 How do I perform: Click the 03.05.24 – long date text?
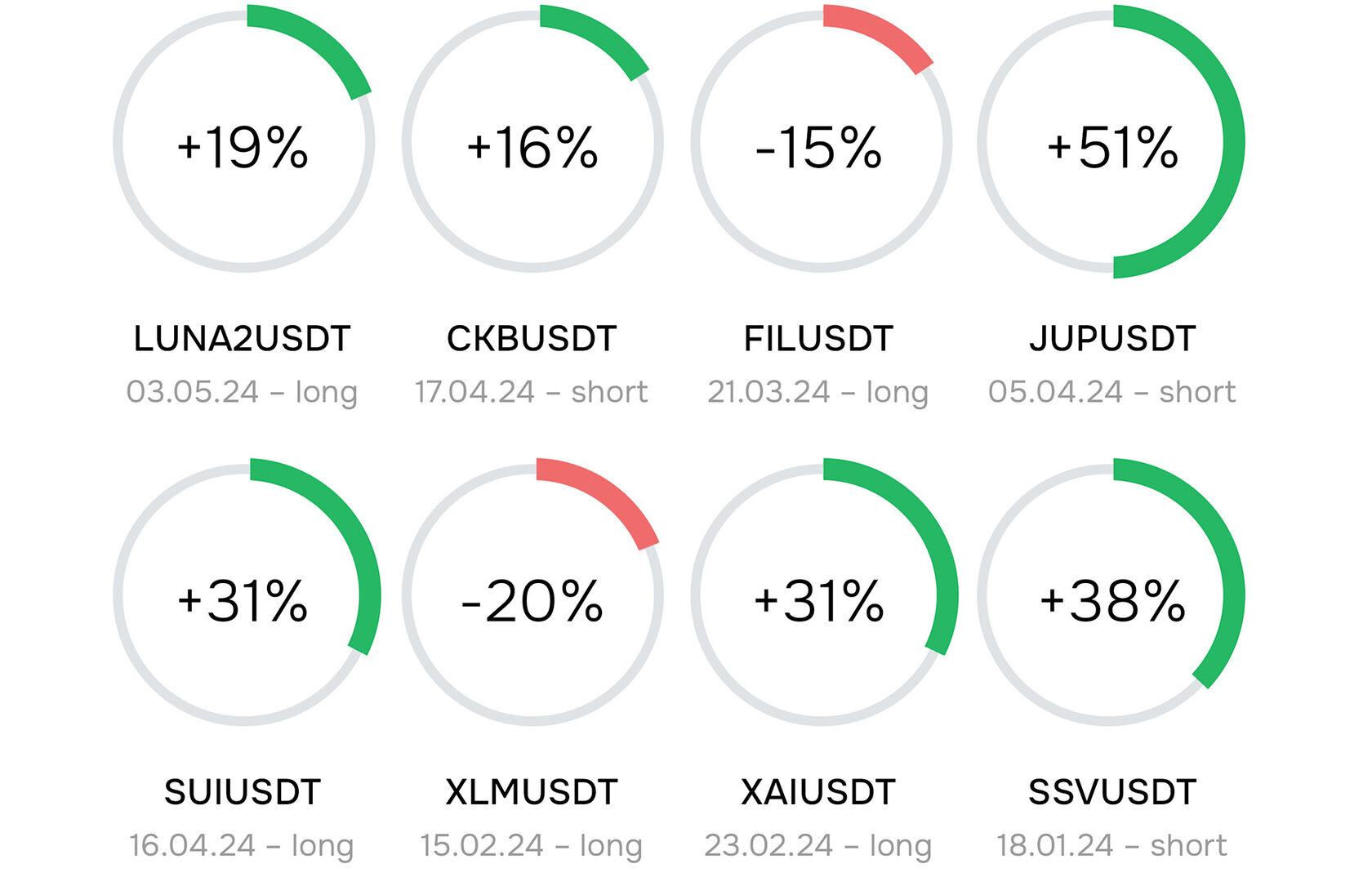[x=242, y=392]
